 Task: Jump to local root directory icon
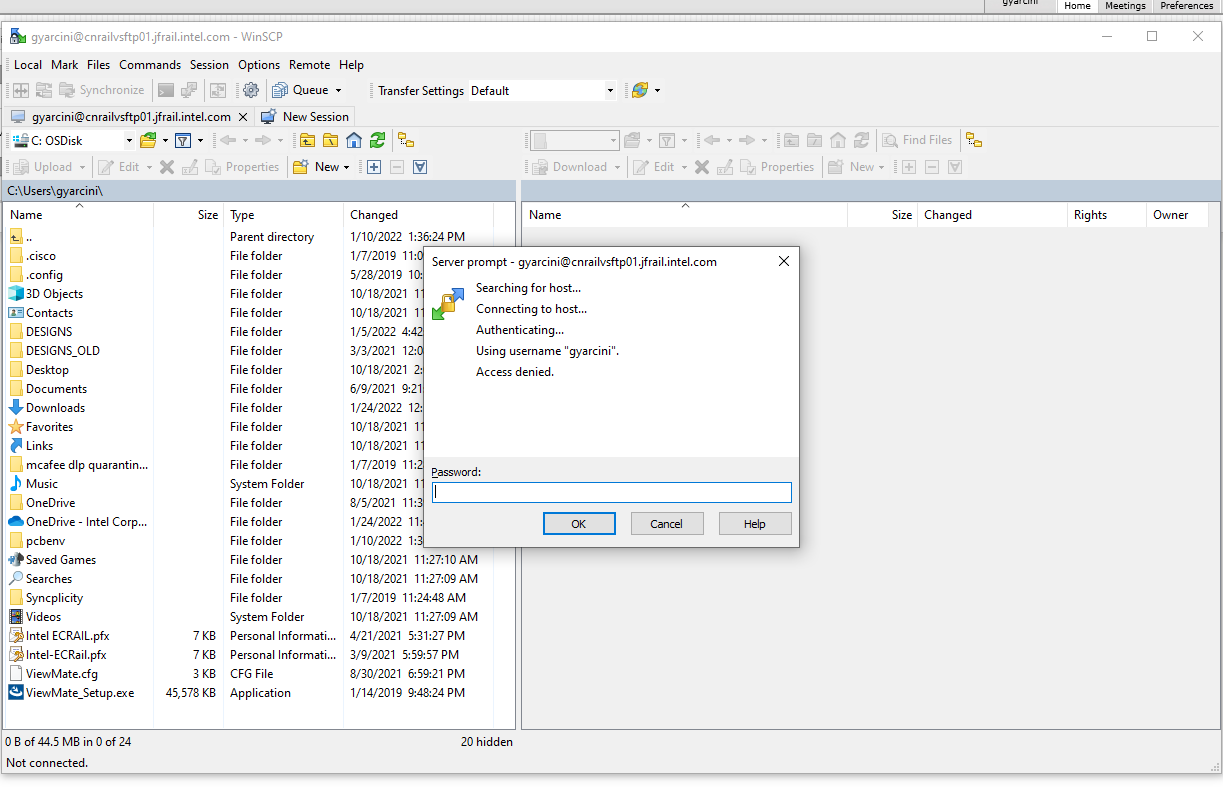click(330, 141)
